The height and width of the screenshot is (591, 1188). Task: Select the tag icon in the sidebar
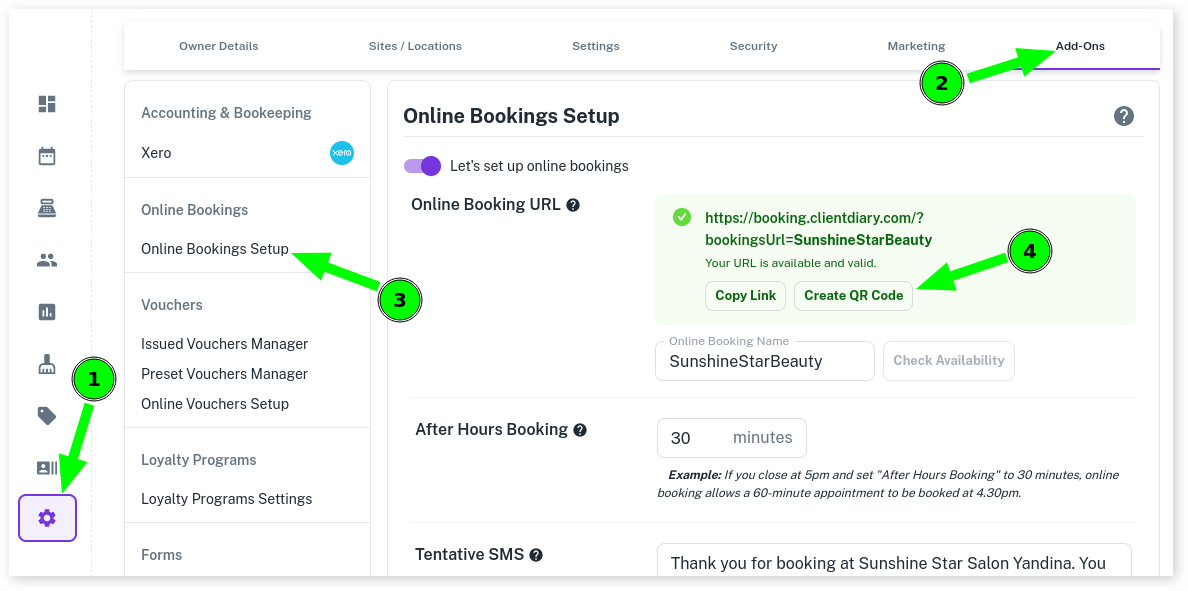[47, 416]
